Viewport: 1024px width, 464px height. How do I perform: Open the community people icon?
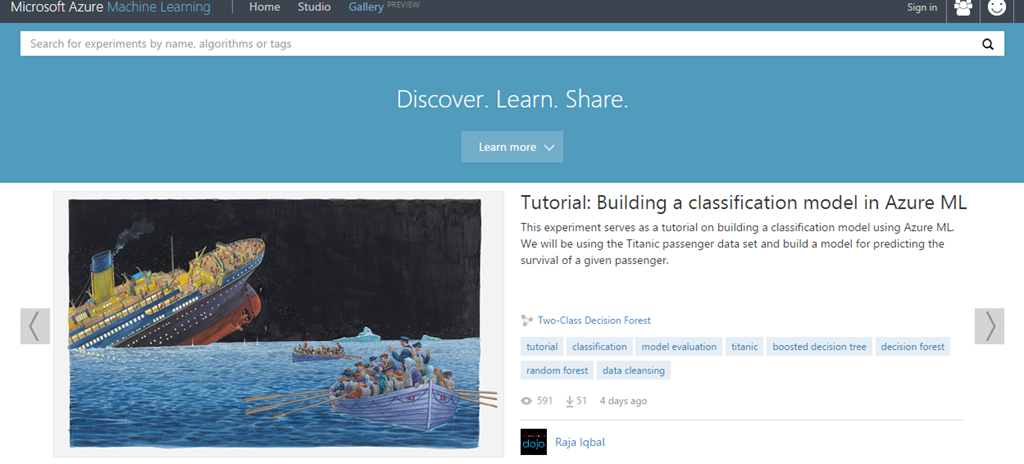(x=963, y=8)
